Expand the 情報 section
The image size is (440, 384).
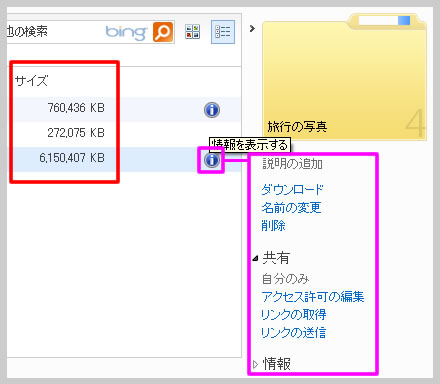pos(256,364)
